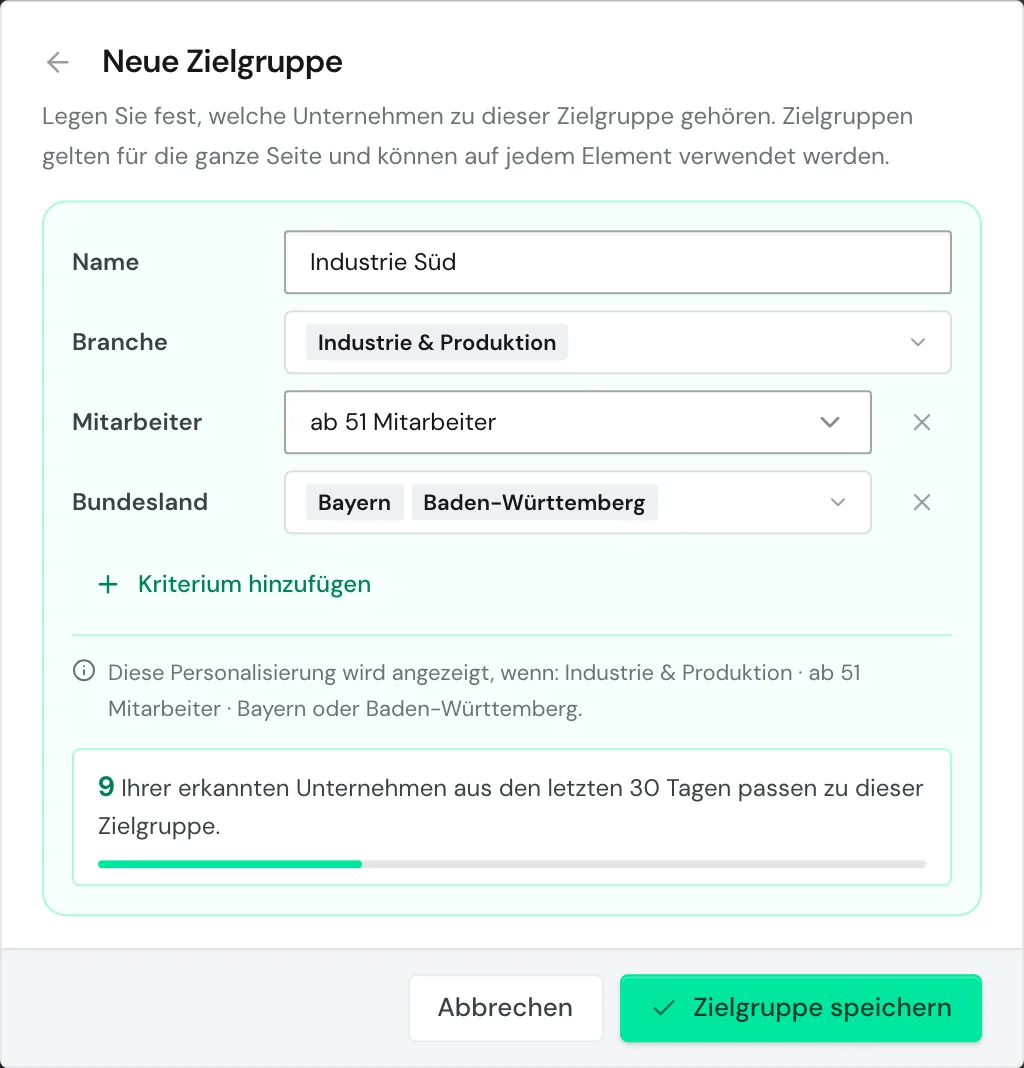Save with Zielgruppe speichern button
1024x1068 pixels.
pyautogui.click(x=801, y=1007)
